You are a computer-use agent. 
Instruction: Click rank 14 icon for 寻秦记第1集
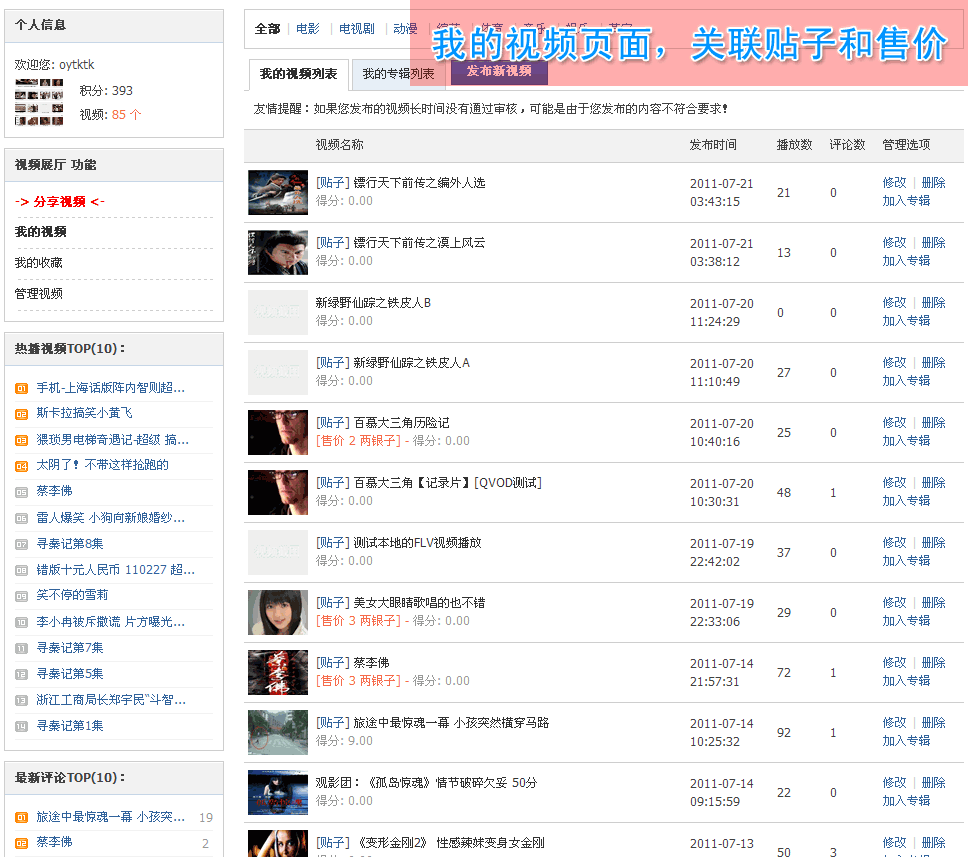(22, 726)
